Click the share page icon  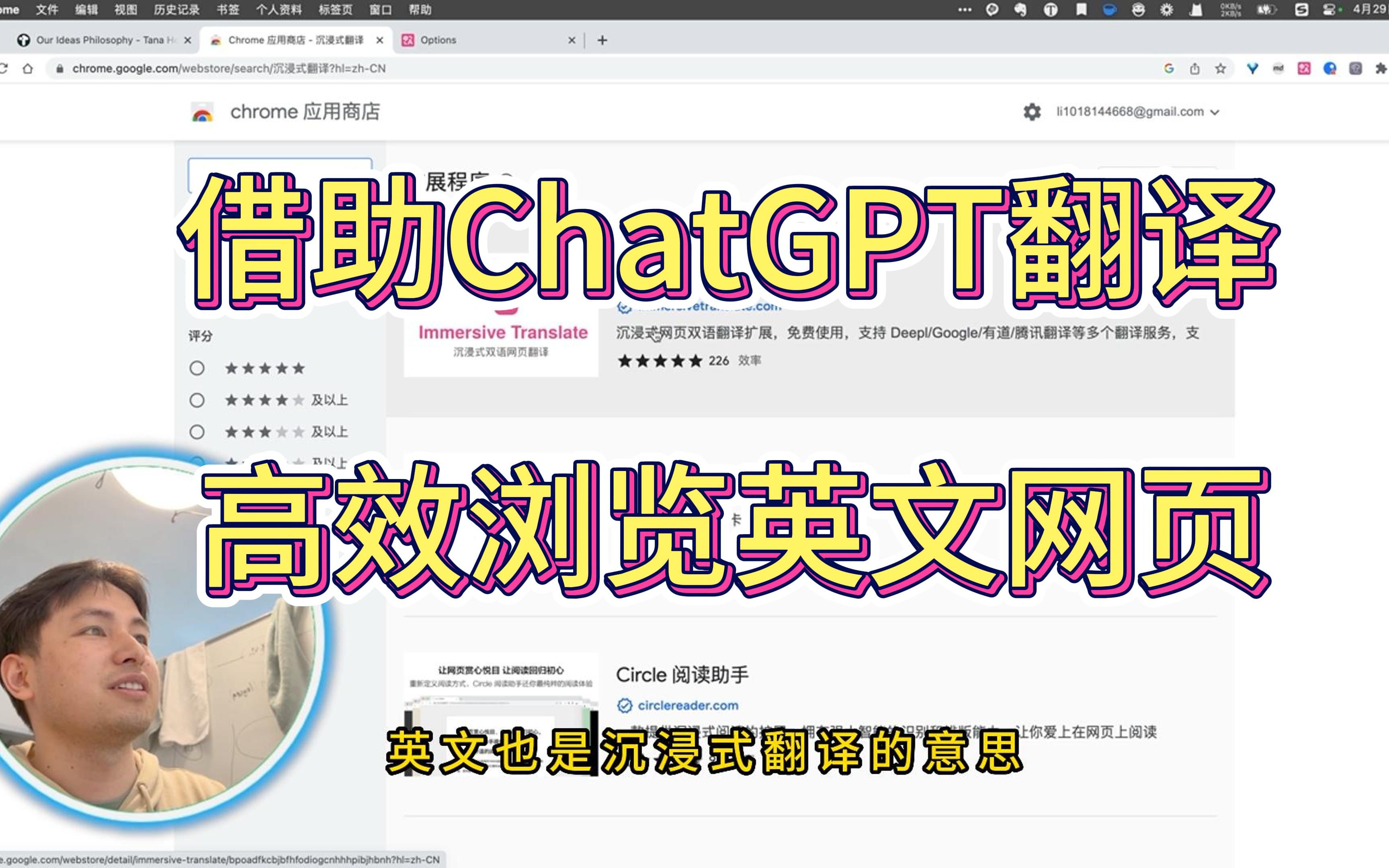[1194, 69]
